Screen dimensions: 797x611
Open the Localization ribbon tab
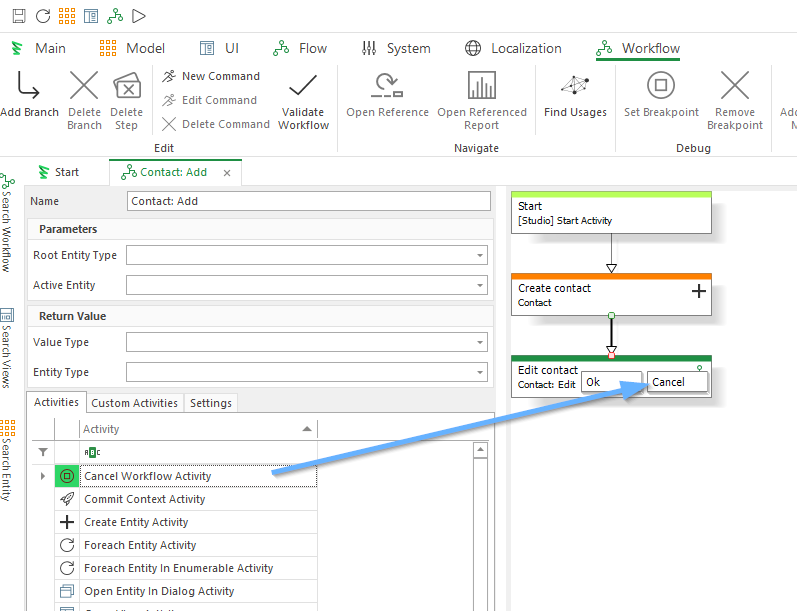513,48
